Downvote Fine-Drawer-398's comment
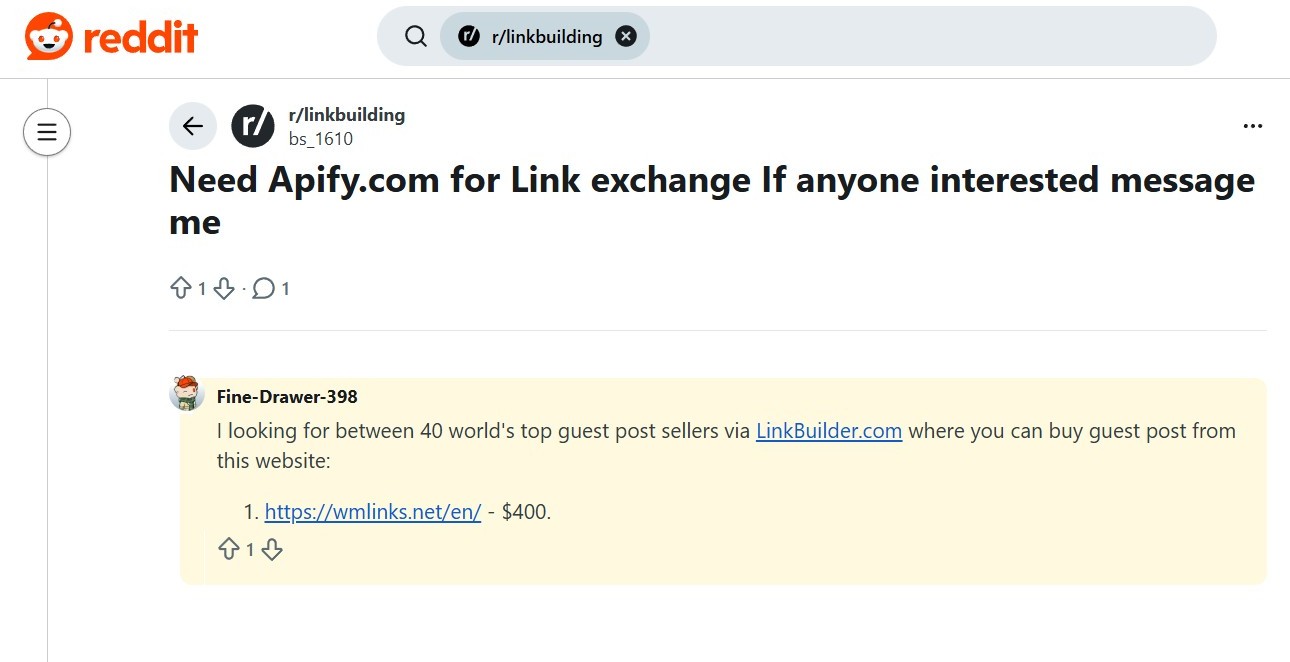 [x=272, y=549]
